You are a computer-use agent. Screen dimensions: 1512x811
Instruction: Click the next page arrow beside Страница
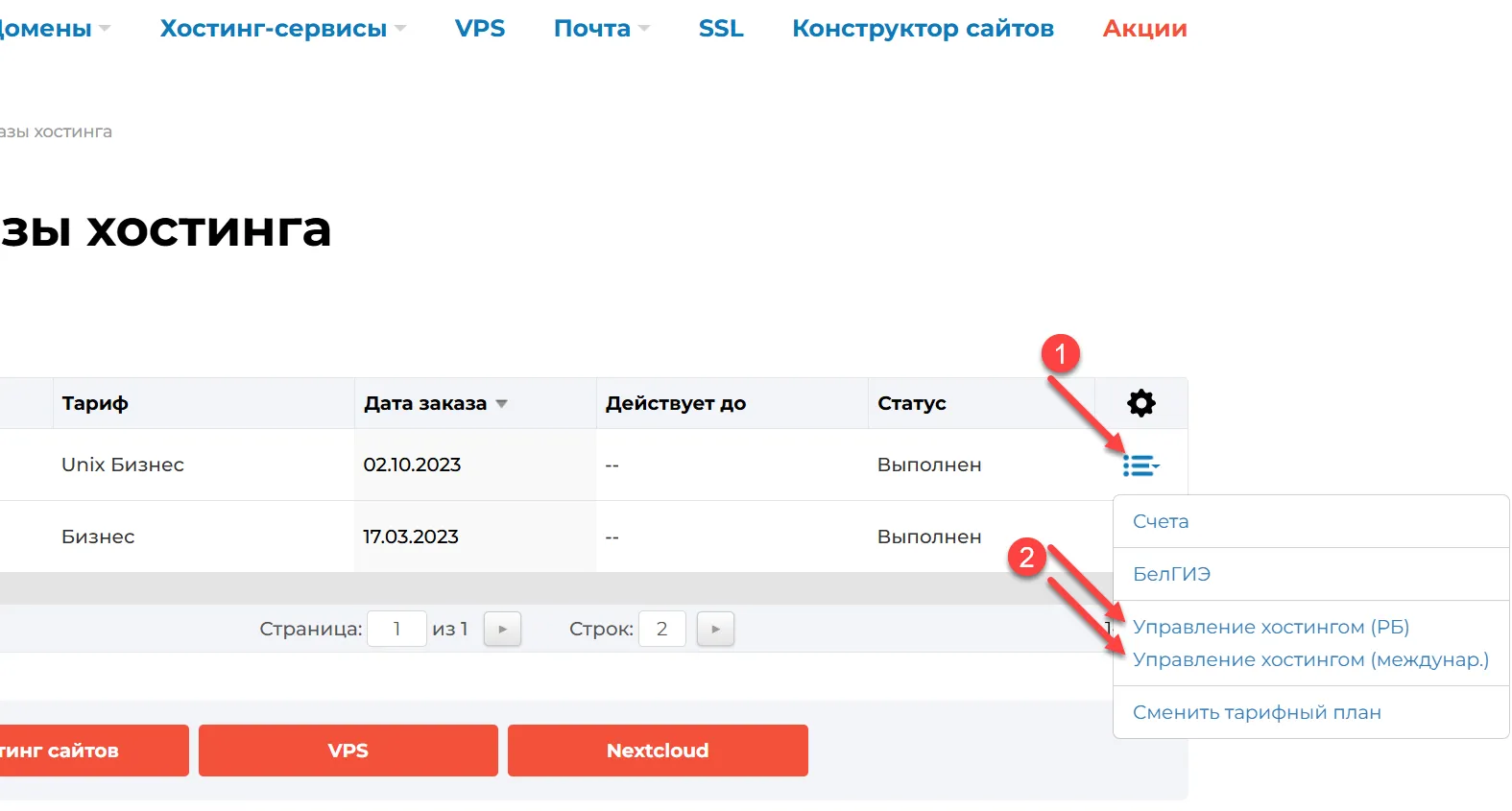pyautogui.click(x=502, y=630)
